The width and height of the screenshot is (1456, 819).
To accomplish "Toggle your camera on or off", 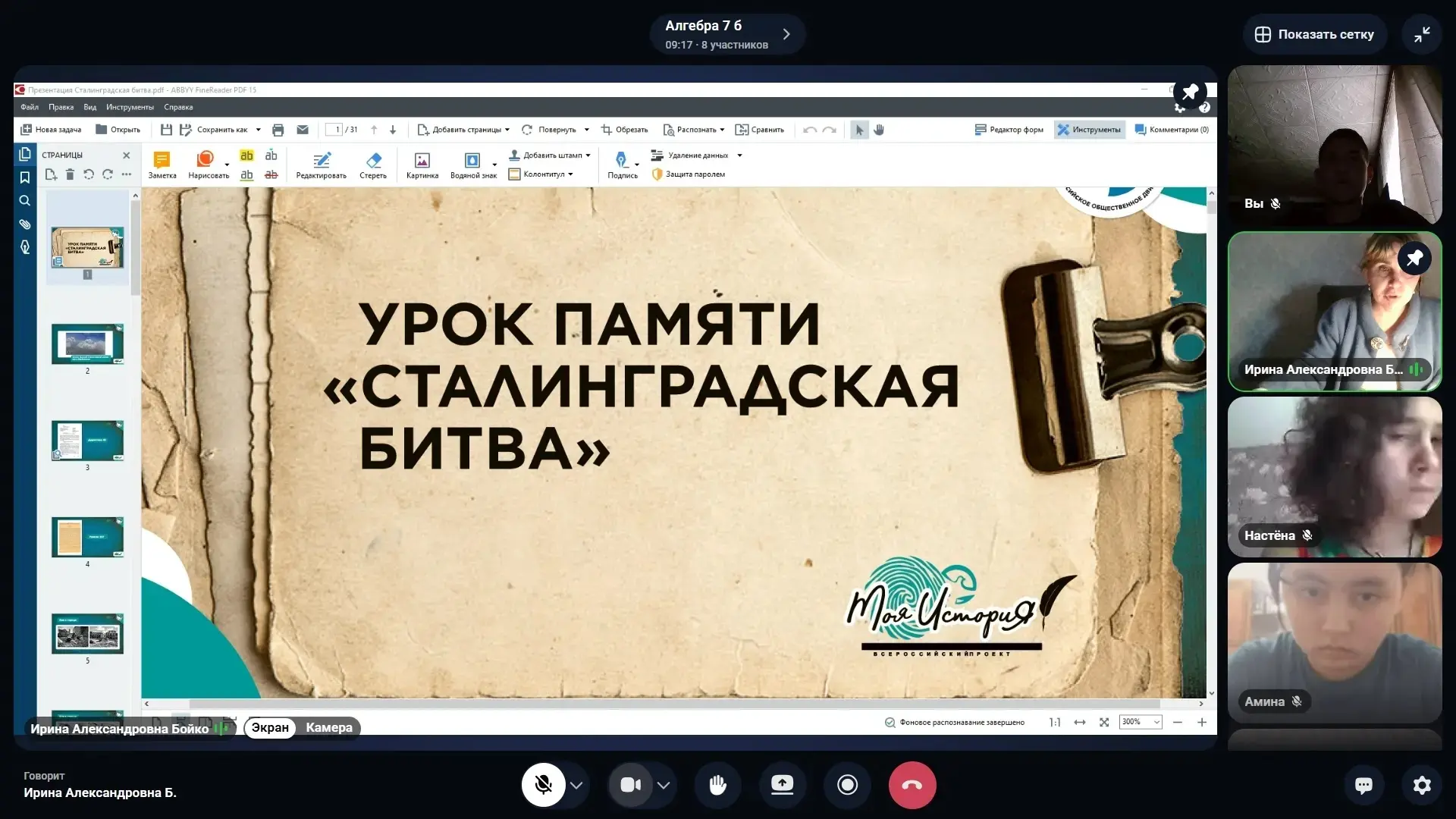I will click(x=631, y=785).
